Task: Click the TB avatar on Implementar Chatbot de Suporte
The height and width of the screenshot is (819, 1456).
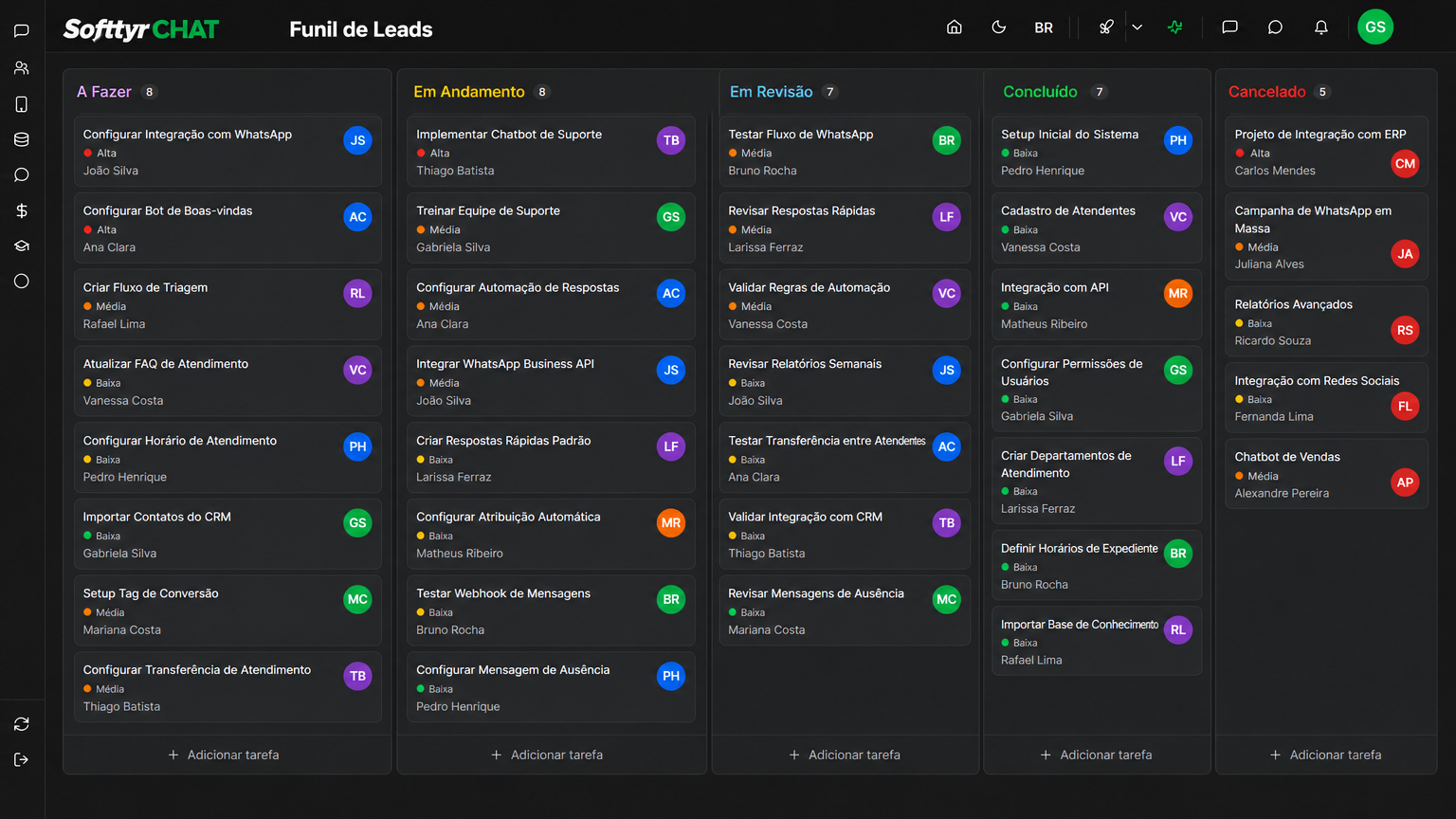Action: click(671, 140)
